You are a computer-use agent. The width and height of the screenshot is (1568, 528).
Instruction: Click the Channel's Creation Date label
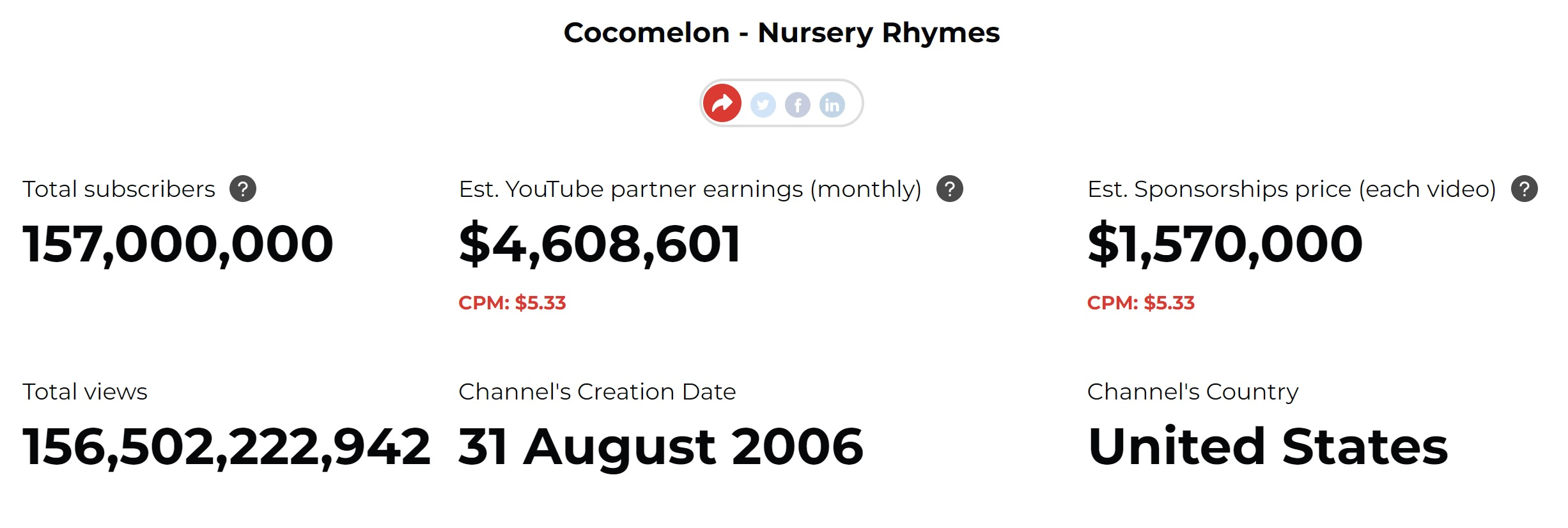[x=597, y=391]
